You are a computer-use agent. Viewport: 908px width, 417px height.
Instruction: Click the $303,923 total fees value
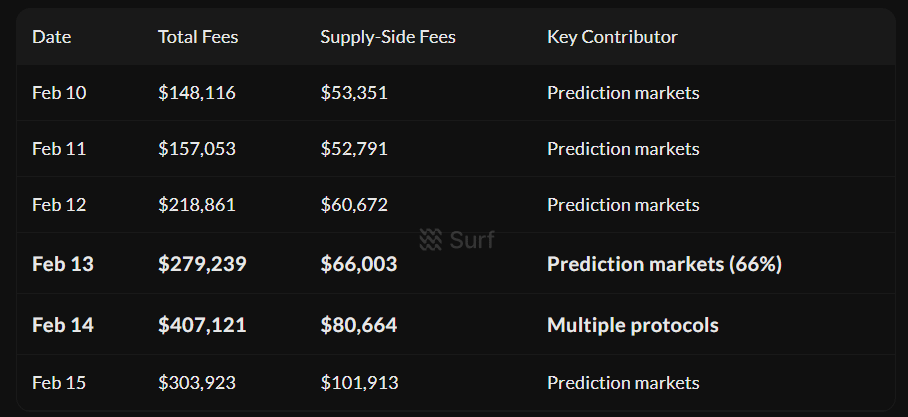click(197, 383)
